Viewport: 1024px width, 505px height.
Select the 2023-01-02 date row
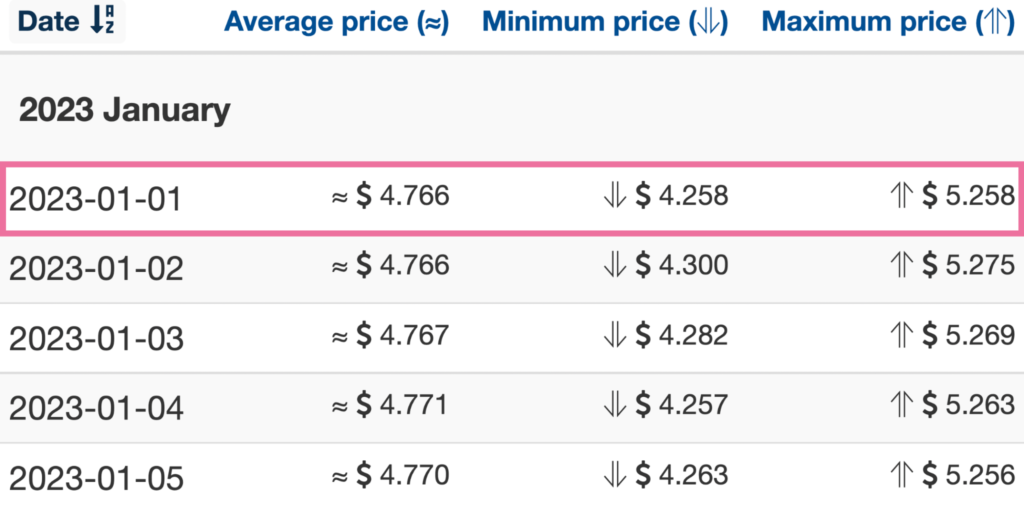[512, 268]
